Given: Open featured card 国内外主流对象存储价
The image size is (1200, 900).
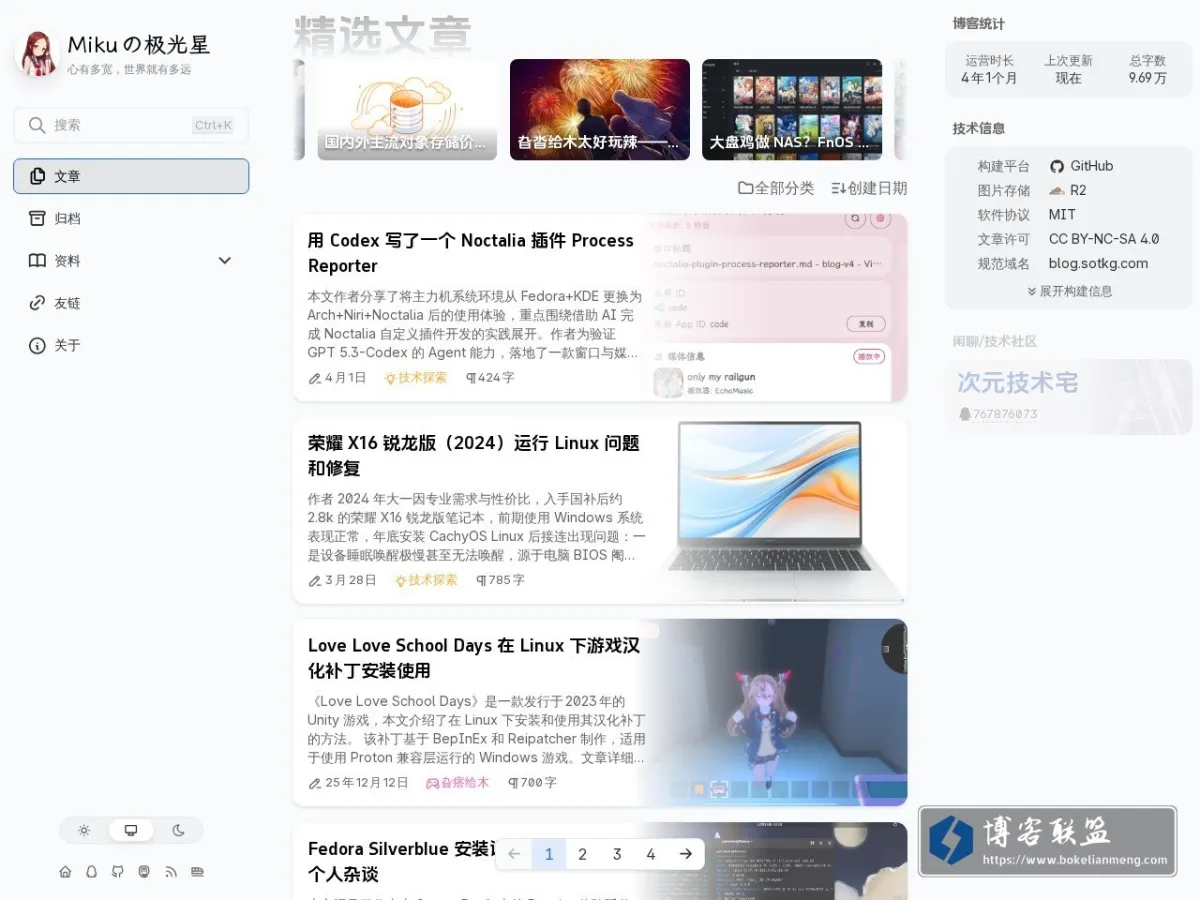Looking at the screenshot, I should click(407, 109).
